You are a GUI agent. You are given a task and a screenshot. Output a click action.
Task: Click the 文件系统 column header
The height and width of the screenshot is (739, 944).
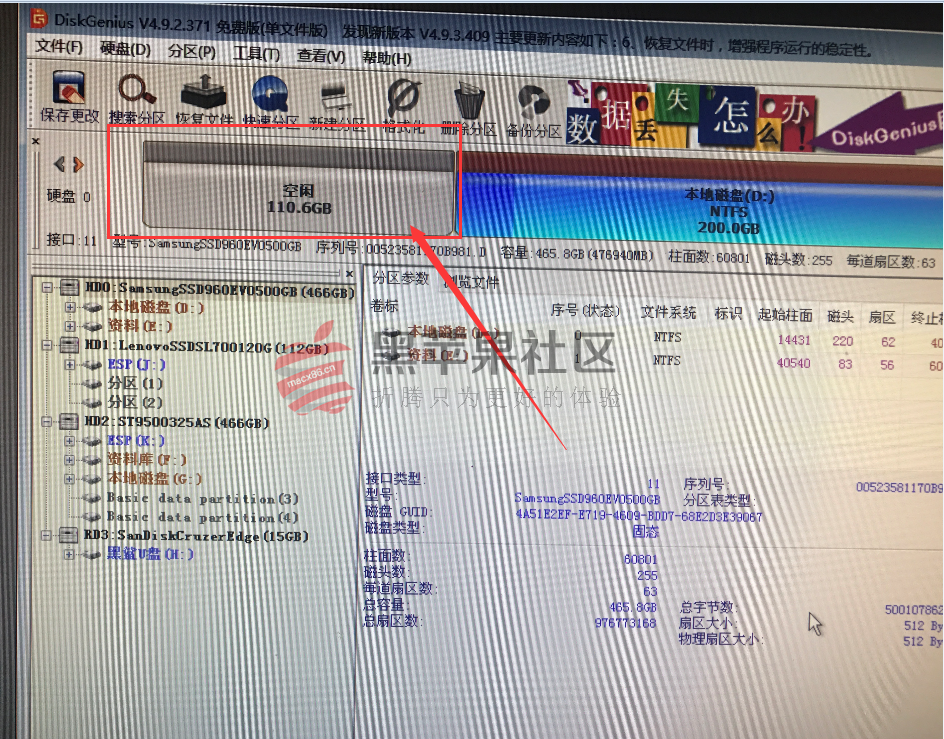[668, 312]
